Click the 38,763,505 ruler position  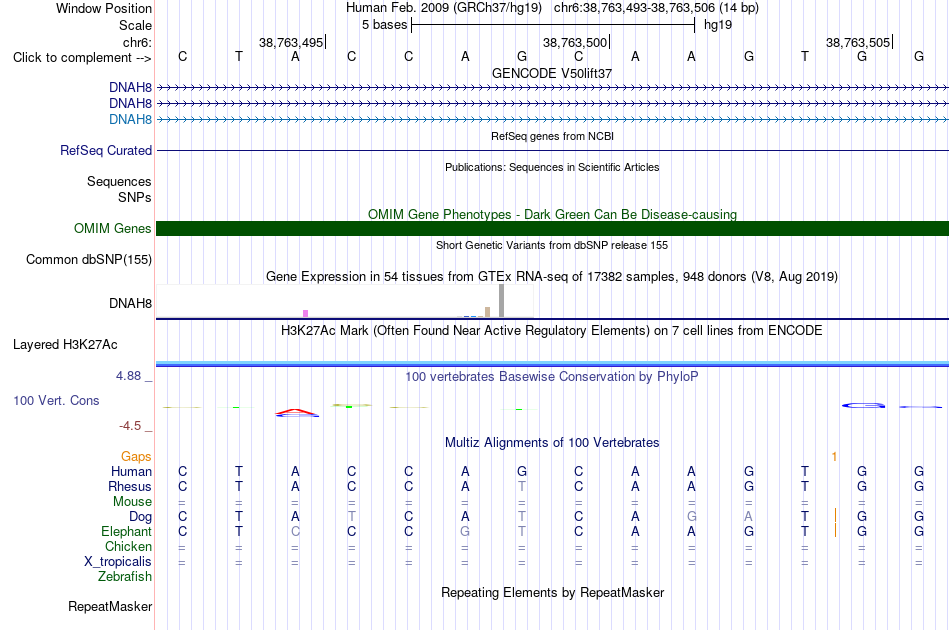tap(858, 42)
